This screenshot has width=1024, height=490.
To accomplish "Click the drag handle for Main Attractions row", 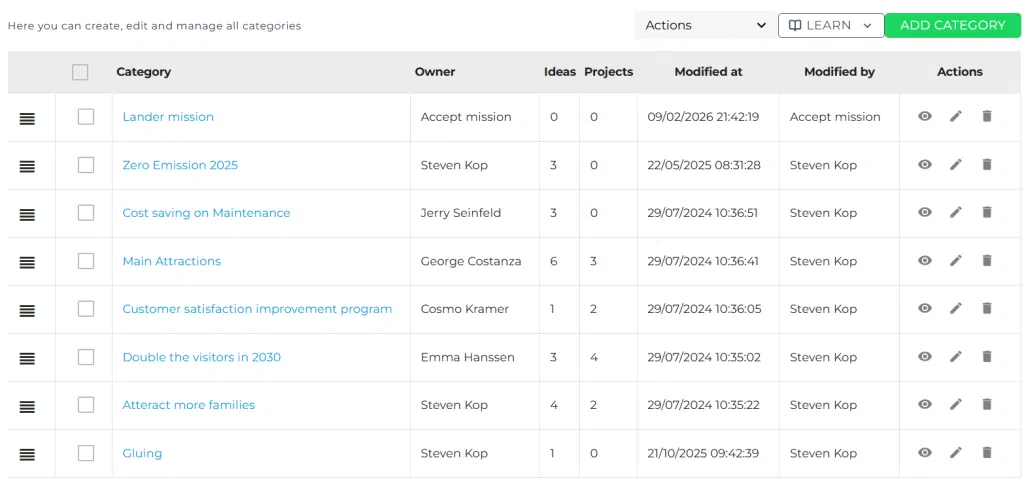I will (x=27, y=263).
